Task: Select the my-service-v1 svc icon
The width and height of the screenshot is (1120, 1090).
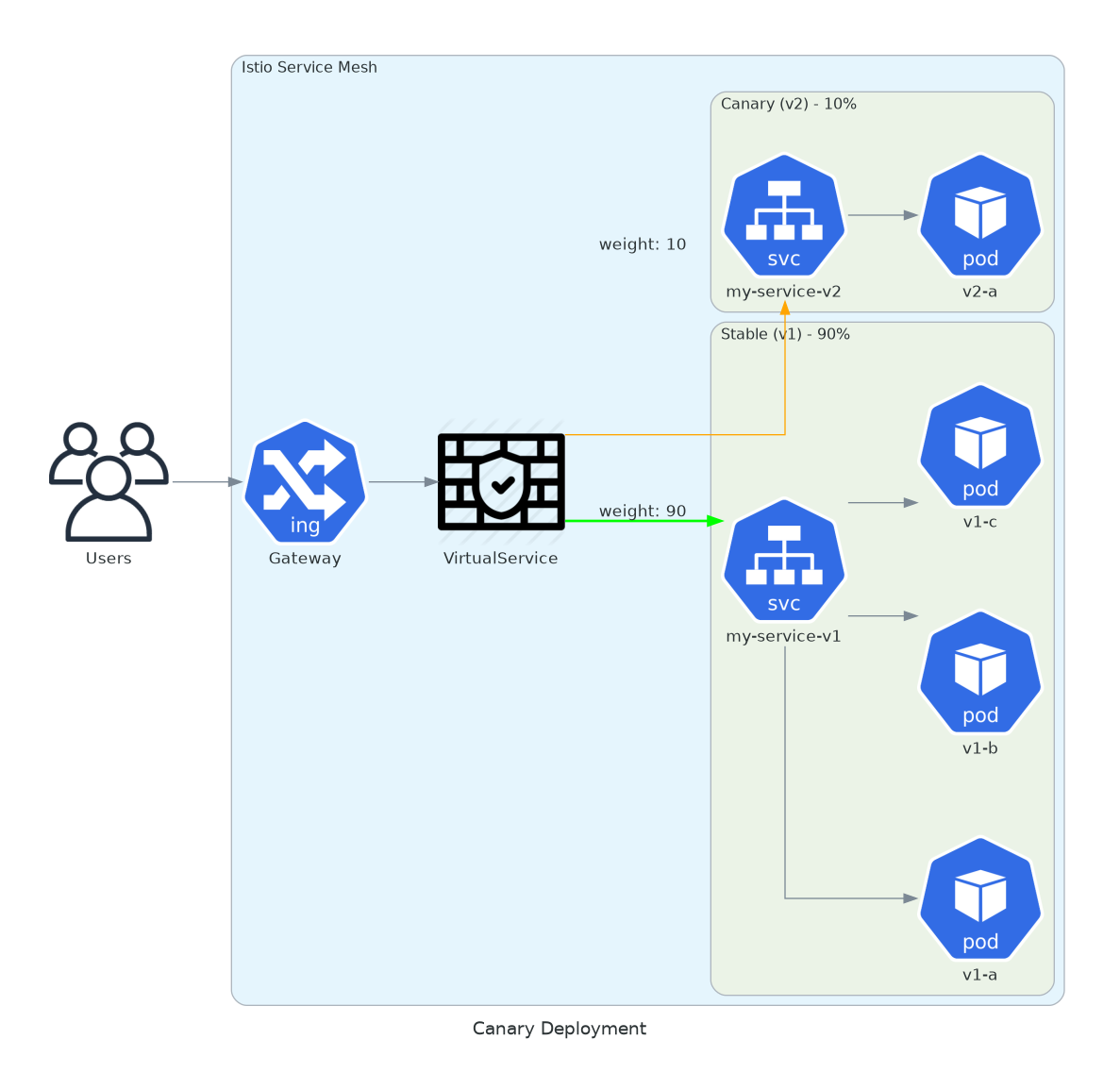Action: pos(784,560)
